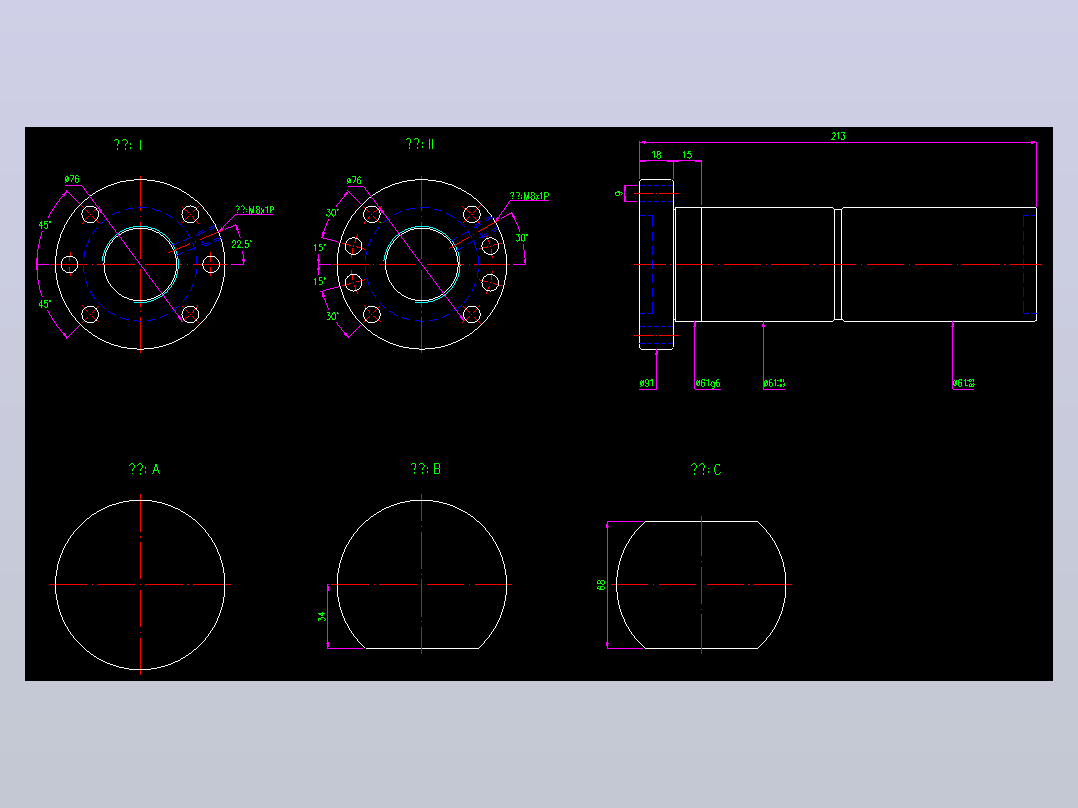Screen dimensions: 1078x808
Task: Select the M8x1P note in view II
Action: (529, 196)
